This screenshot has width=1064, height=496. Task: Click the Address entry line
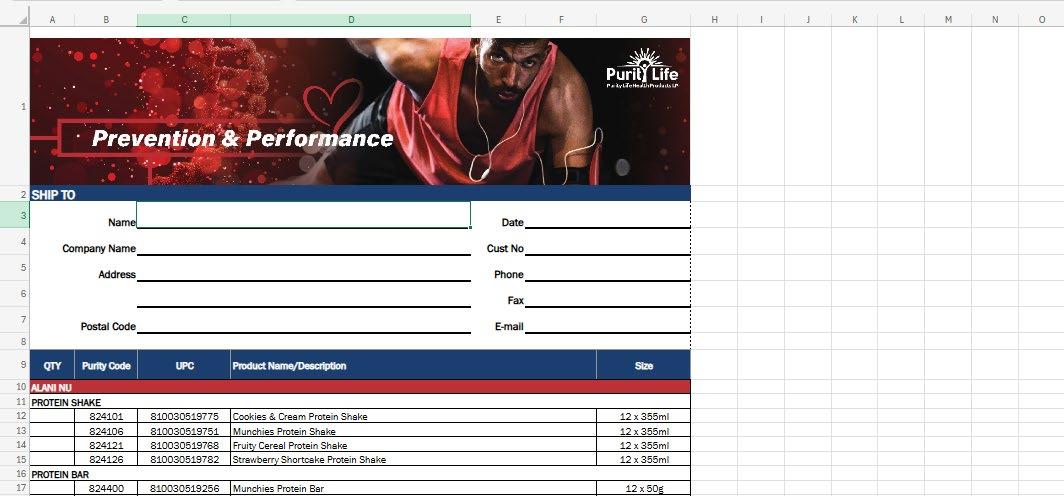point(303,268)
